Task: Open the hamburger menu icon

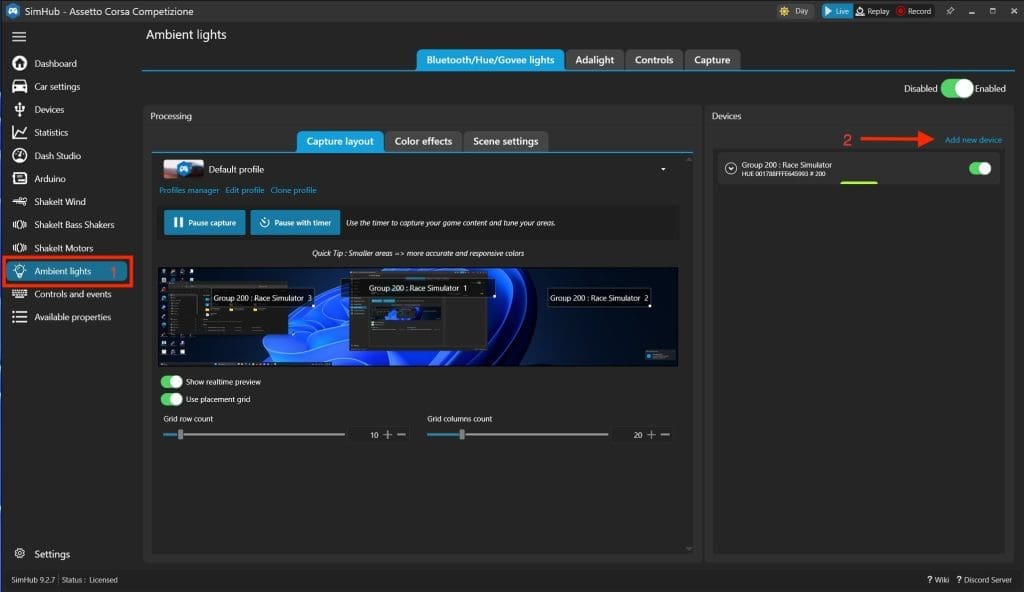Action: pyautogui.click(x=19, y=36)
